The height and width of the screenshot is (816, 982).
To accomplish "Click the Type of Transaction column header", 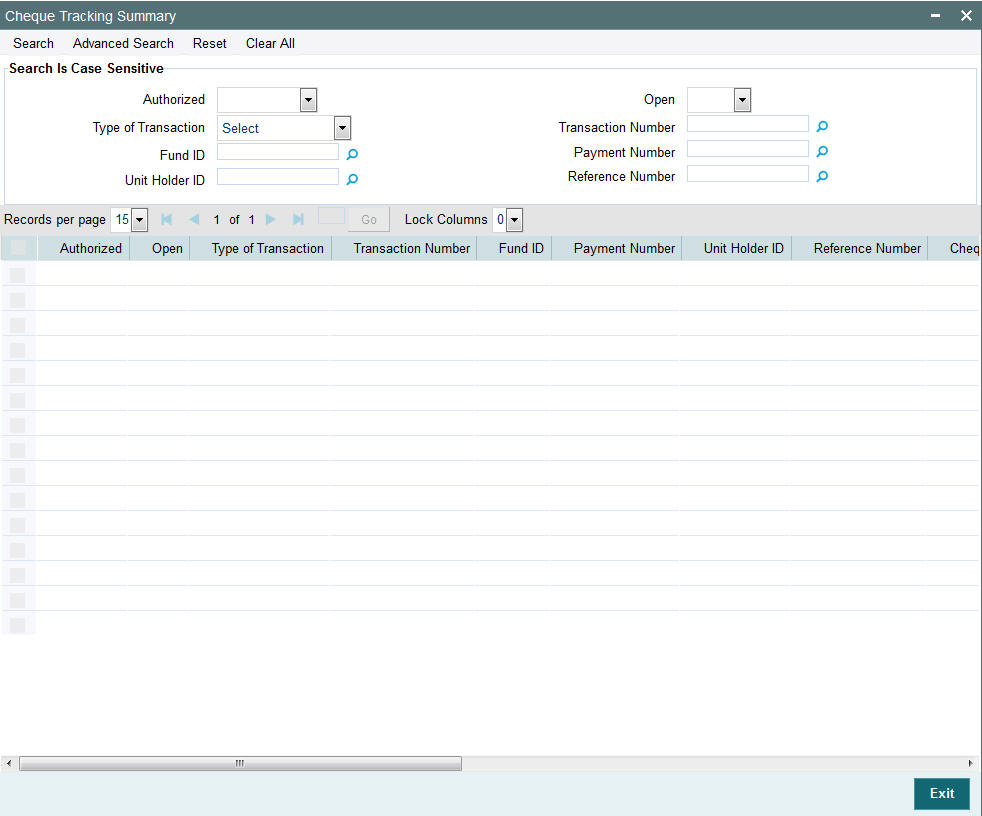I will pos(267,248).
